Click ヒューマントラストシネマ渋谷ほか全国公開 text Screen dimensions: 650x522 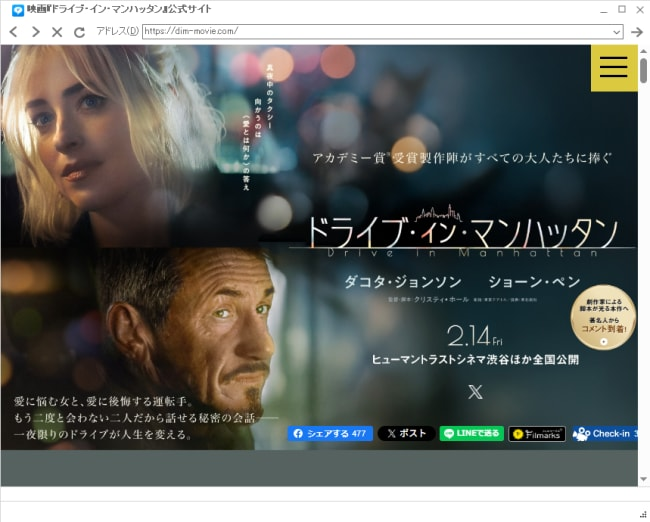(475, 359)
